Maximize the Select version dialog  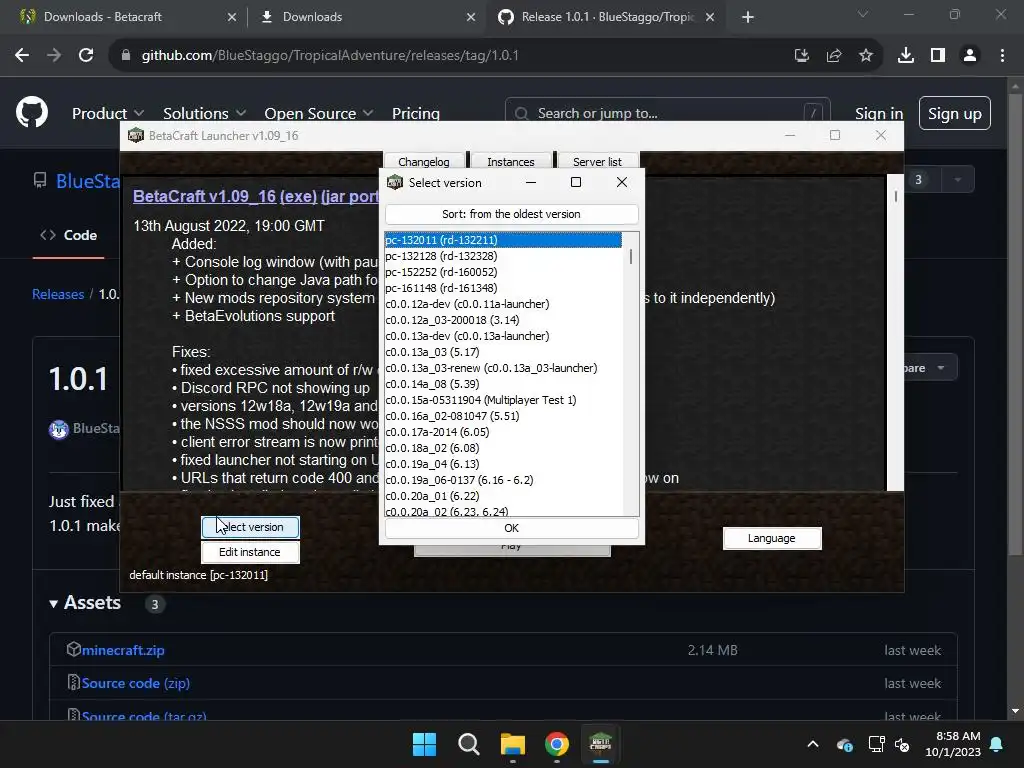point(575,182)
